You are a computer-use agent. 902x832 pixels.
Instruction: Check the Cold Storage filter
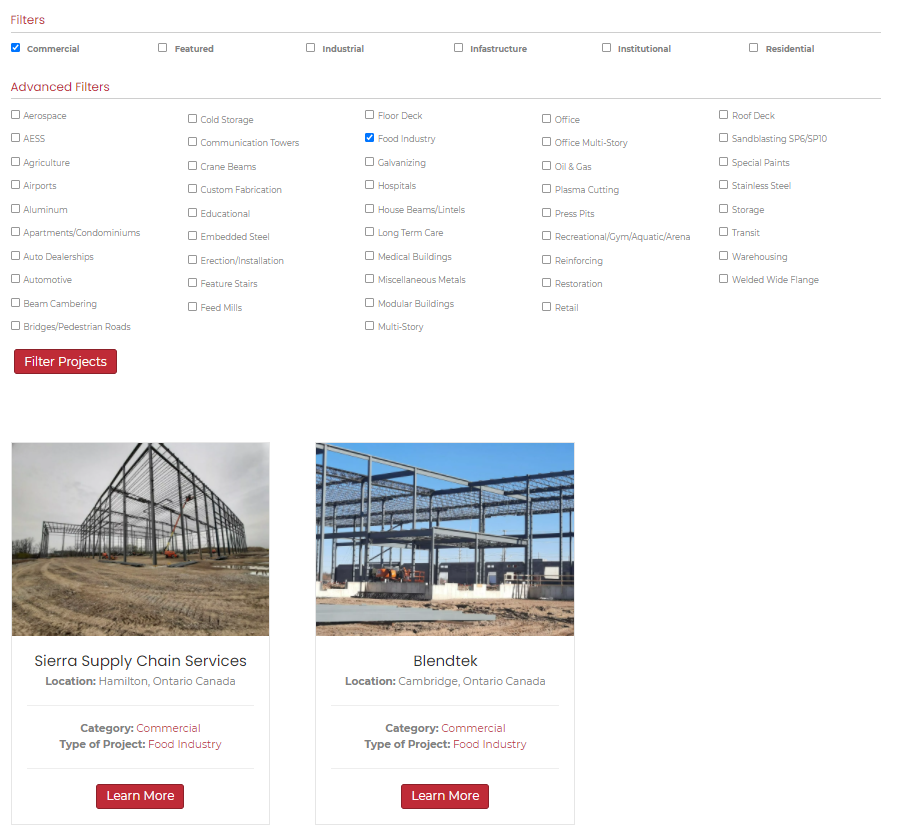pos(193,119)
